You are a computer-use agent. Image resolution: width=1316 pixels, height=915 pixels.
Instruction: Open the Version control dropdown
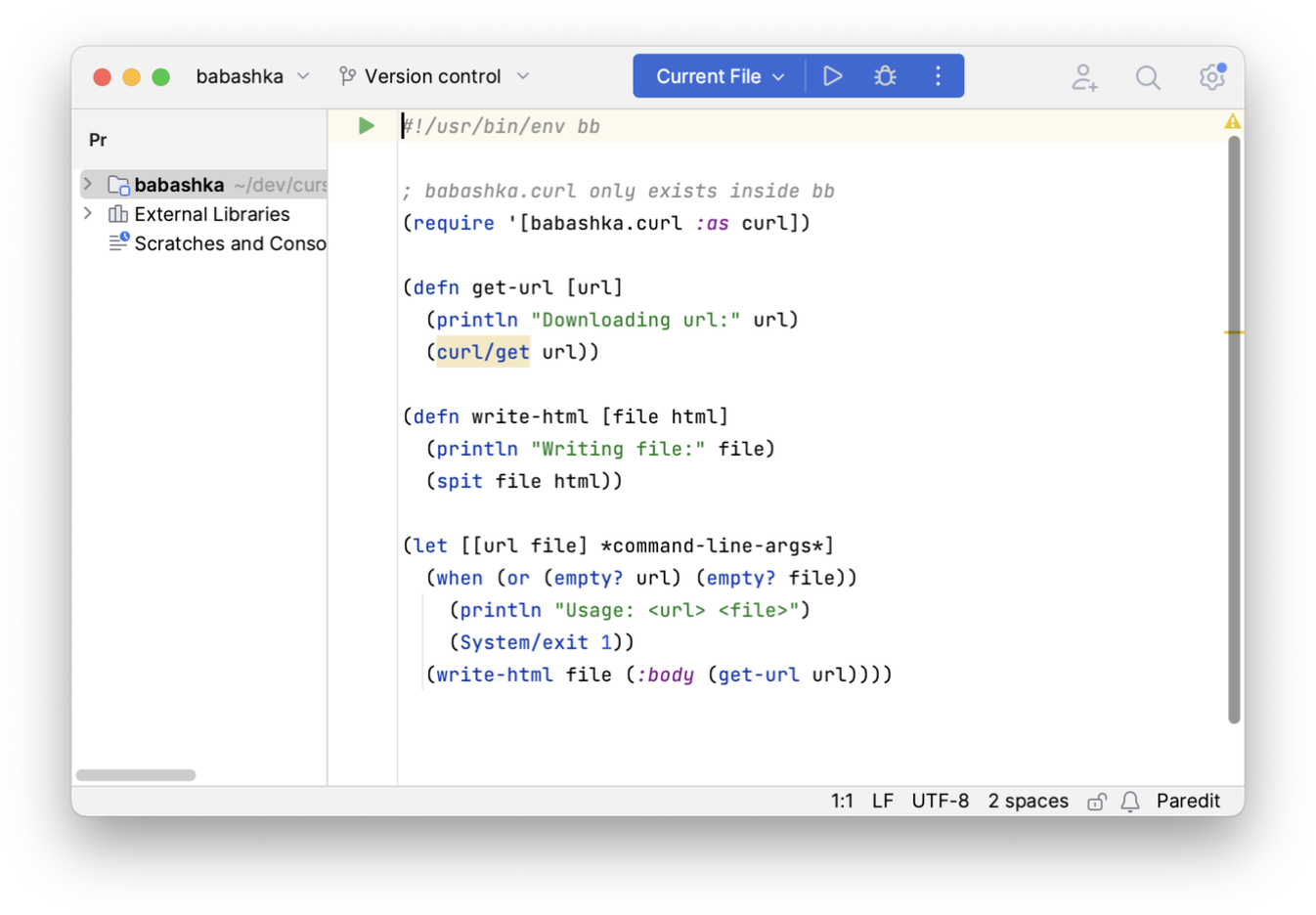434,76
